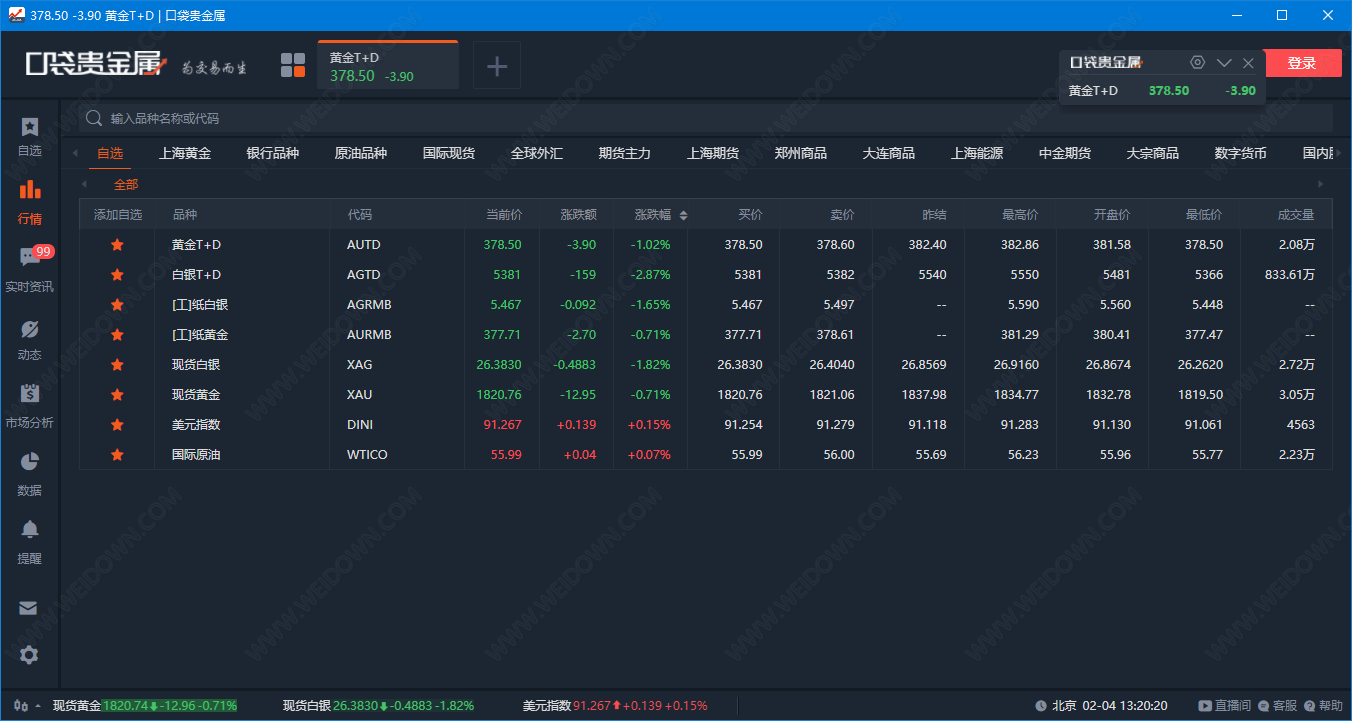Viewport: 1352px width, 721px height.
Task: Select the 国际原油 row name
Action: click(196, 454)
